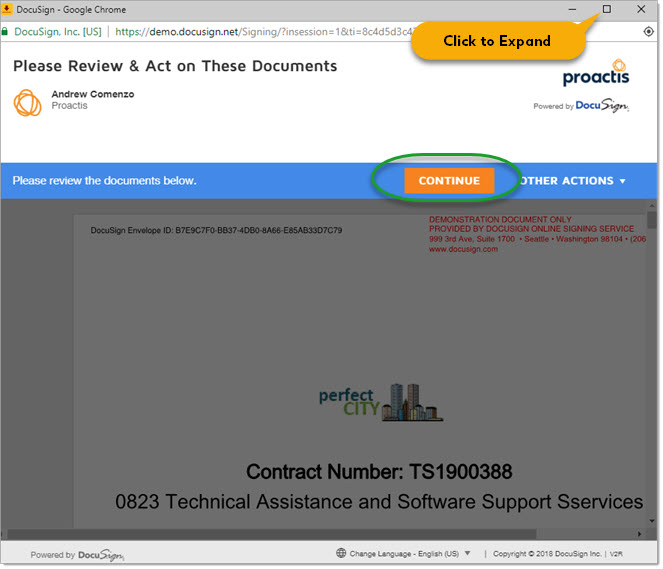663x569 pixels.
Task: Click the globe icon next to Change Language
Action: (x=341, y=553)
